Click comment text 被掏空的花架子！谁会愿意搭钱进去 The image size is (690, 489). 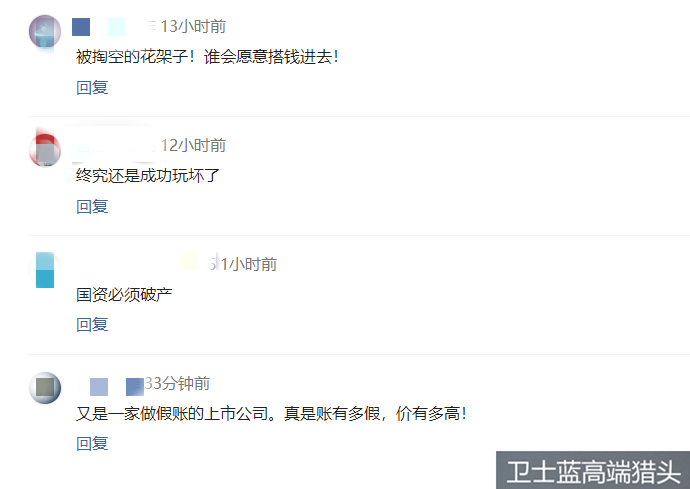point(207,57)
